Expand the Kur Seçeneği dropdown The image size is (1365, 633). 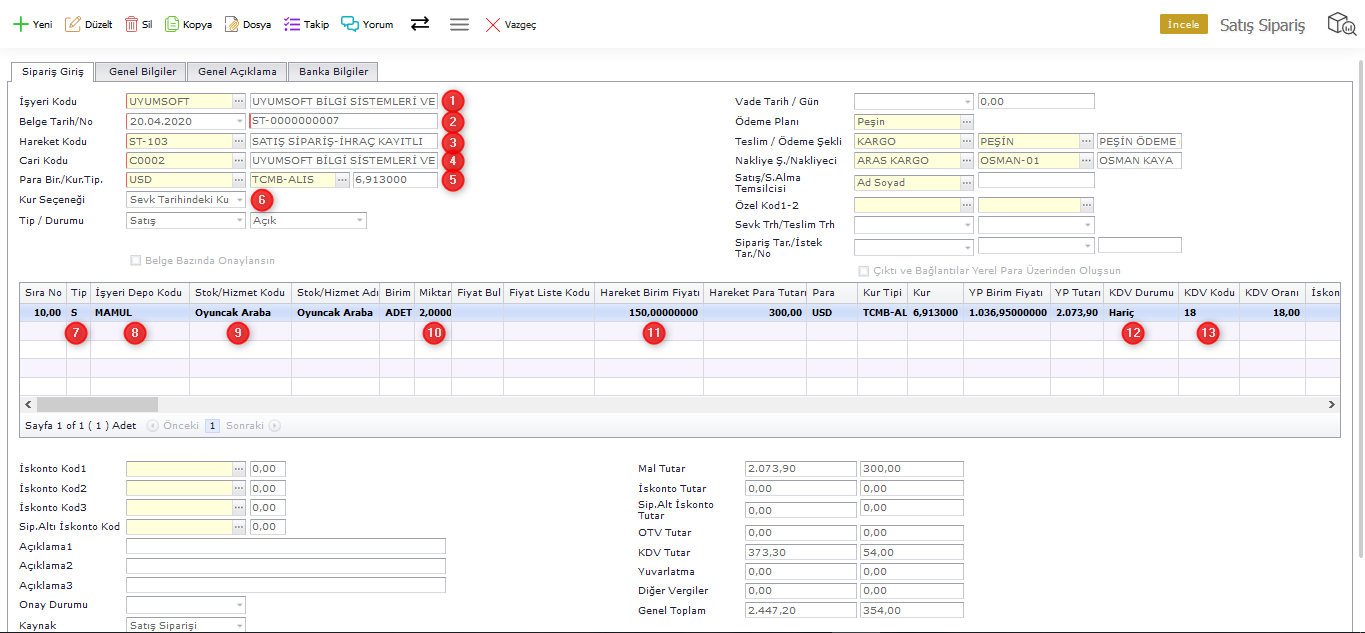click(x=239, y=200)
